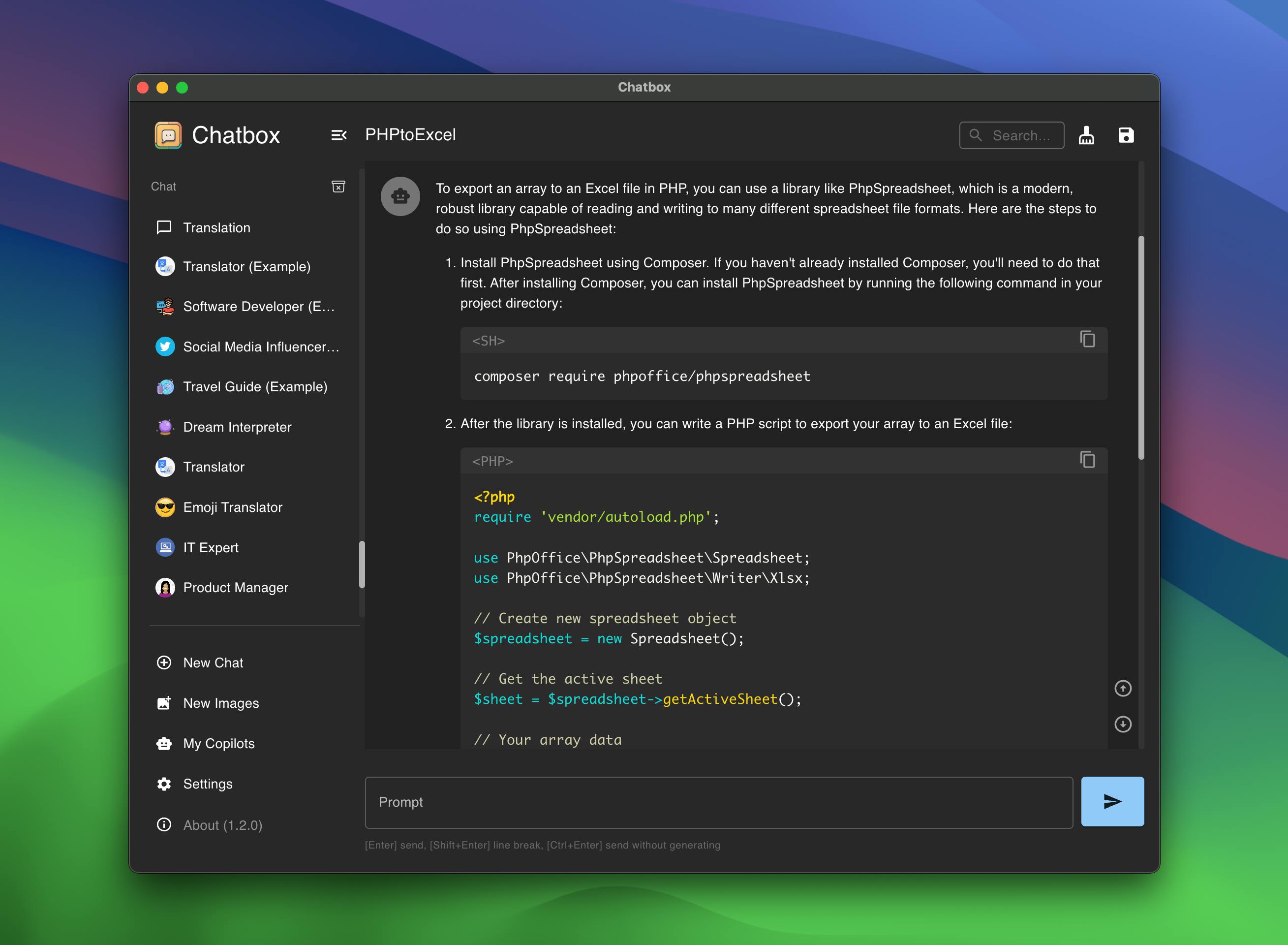1288x945 pixels.
Task: Click the Chatbox title in the window title bar
Action: [644, 87]
